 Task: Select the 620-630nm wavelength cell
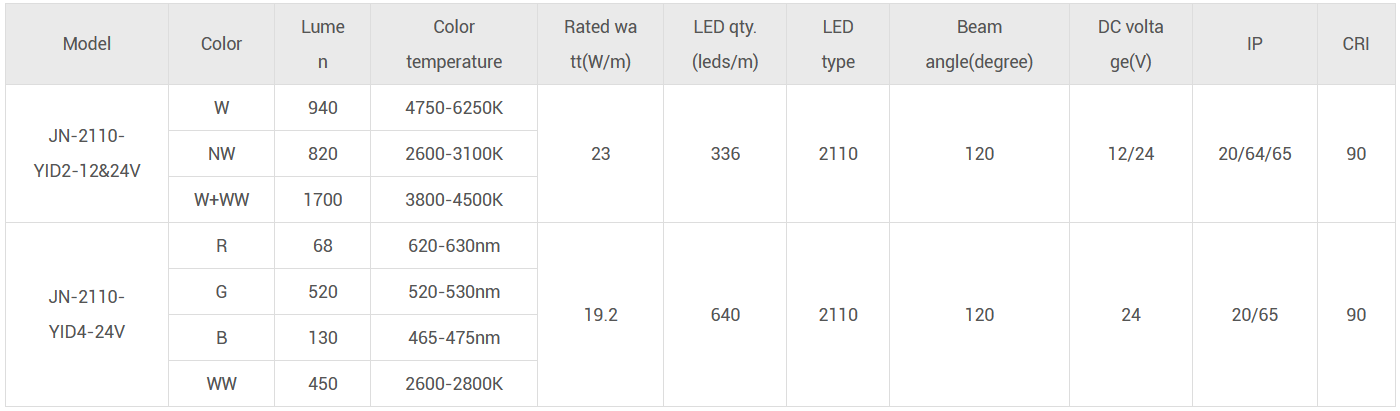pos(454,246)
